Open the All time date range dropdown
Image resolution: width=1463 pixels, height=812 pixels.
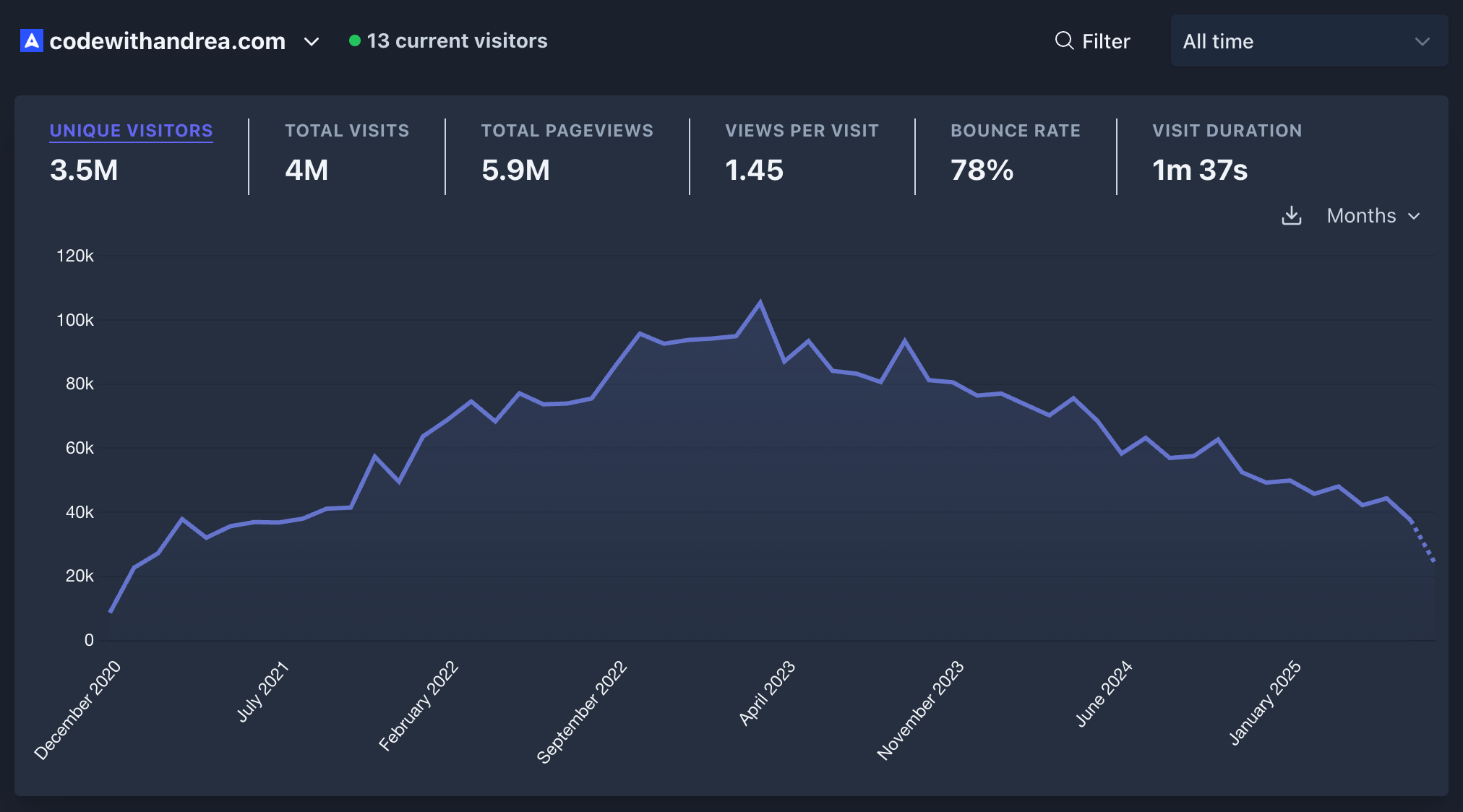click(x=1308, y=41)
